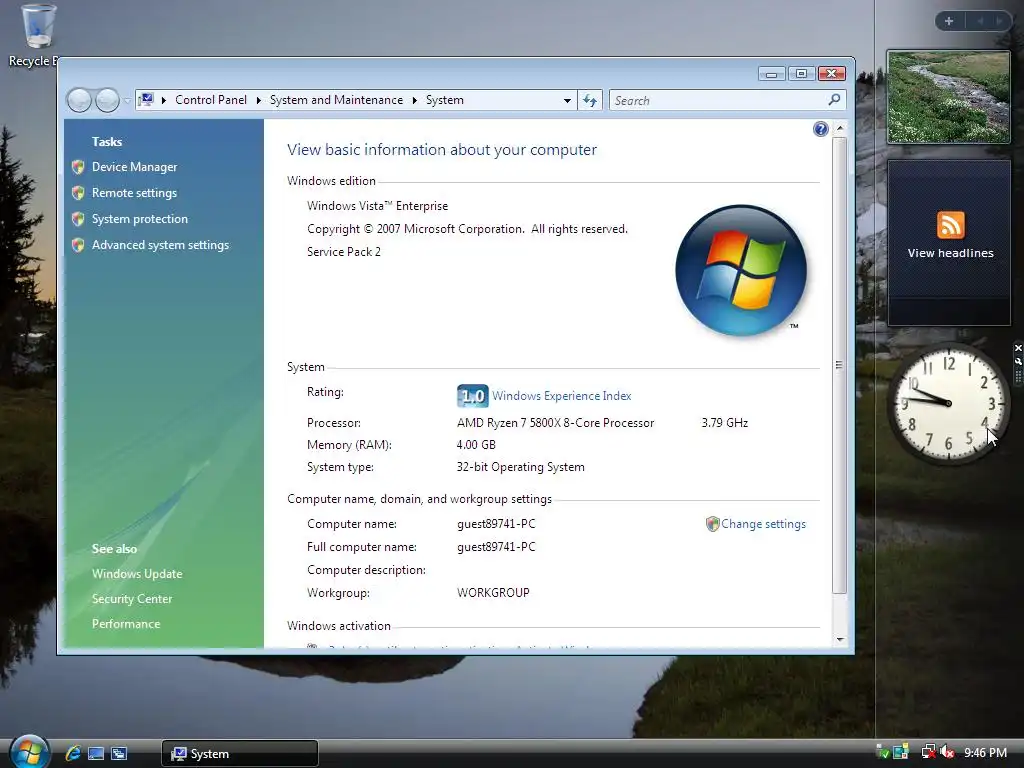Click the disconnected network tray icon
The image size is (1024, 768).
point(928,752)
